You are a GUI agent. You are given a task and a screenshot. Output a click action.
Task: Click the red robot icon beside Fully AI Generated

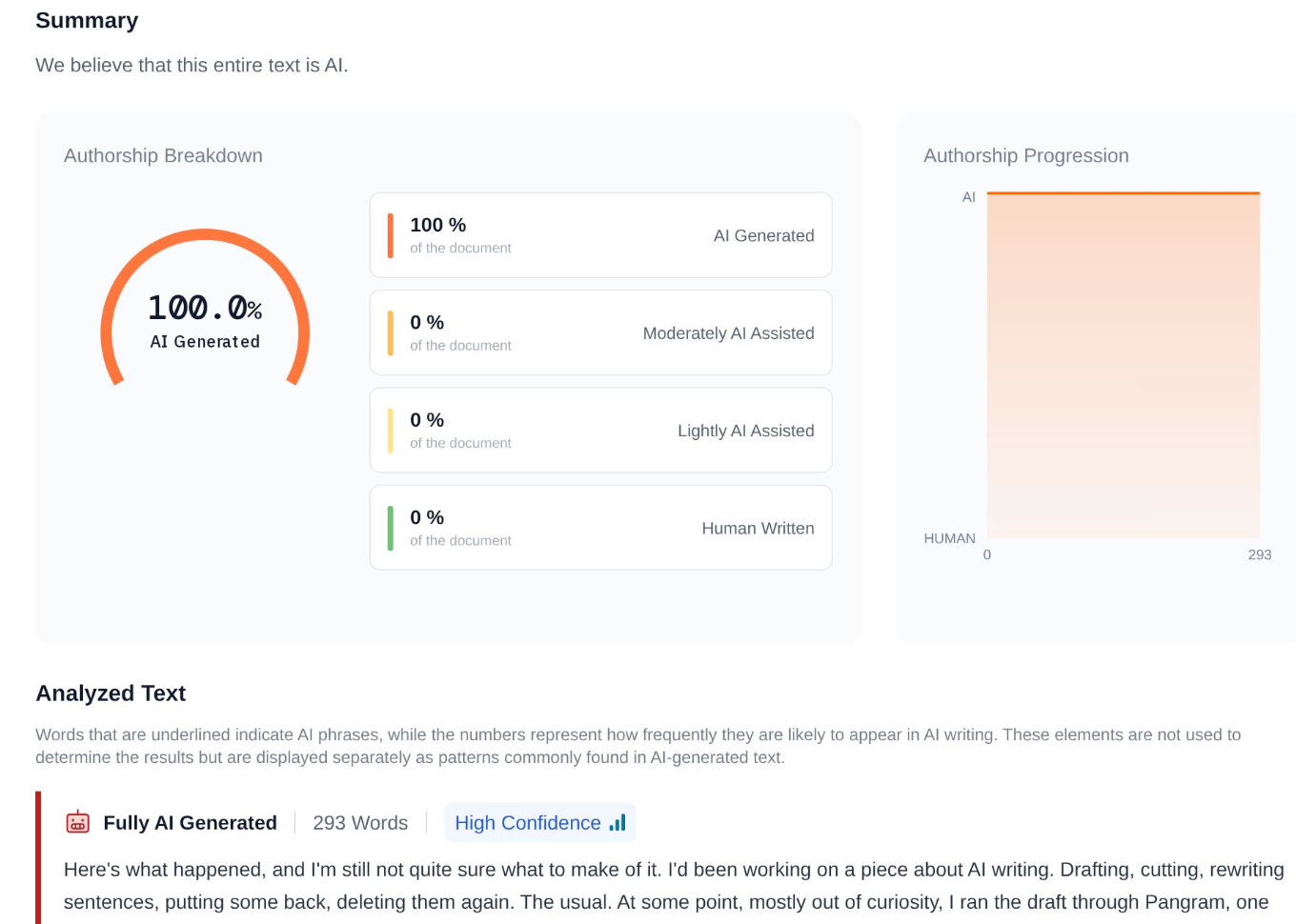77,822
